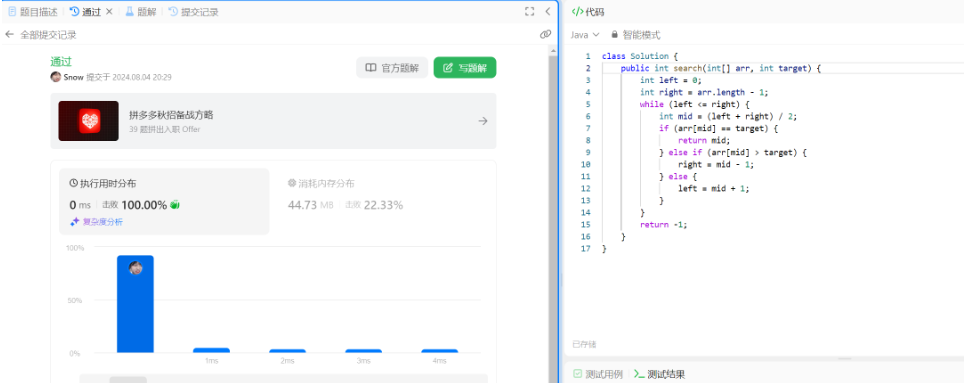Click the chart range slider handle
The width and height of the screenshot is (970, 383).
(x=128, y=379)
